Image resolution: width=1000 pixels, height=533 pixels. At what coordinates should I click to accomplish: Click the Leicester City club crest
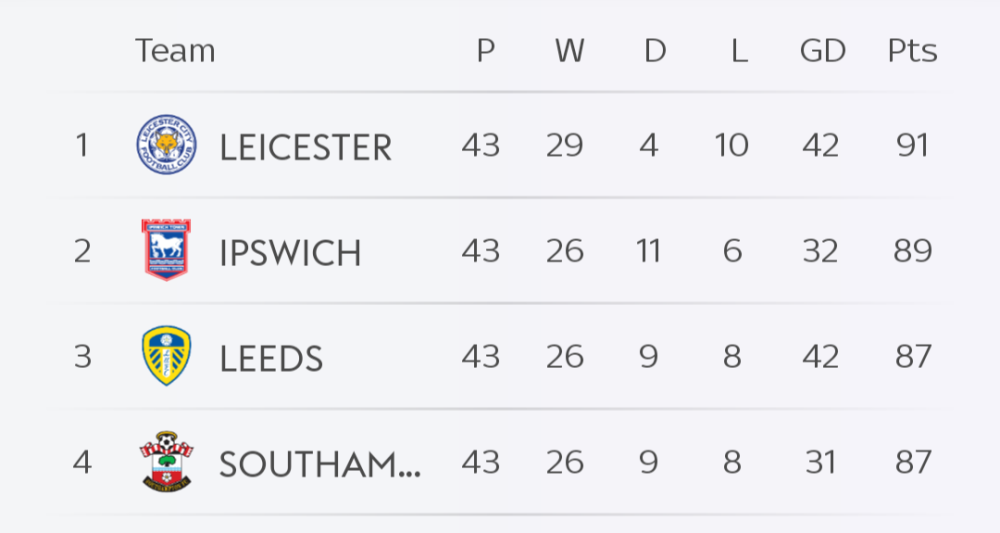coord(166,146)
